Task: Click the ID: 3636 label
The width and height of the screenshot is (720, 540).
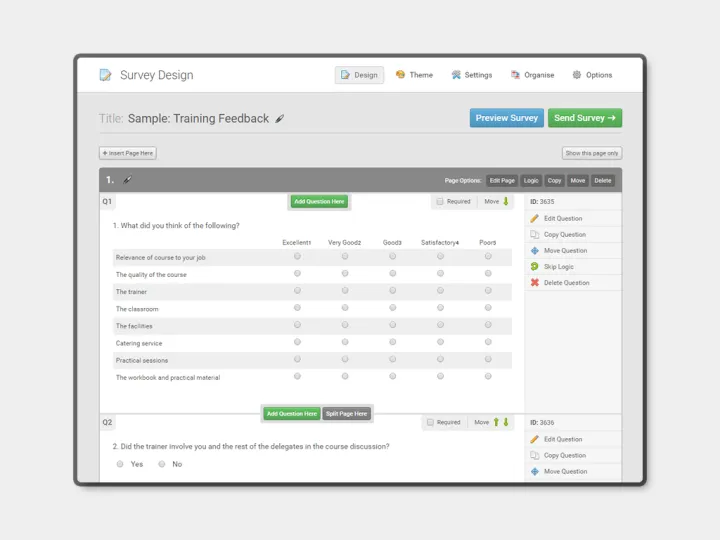Action: [542, 422]
